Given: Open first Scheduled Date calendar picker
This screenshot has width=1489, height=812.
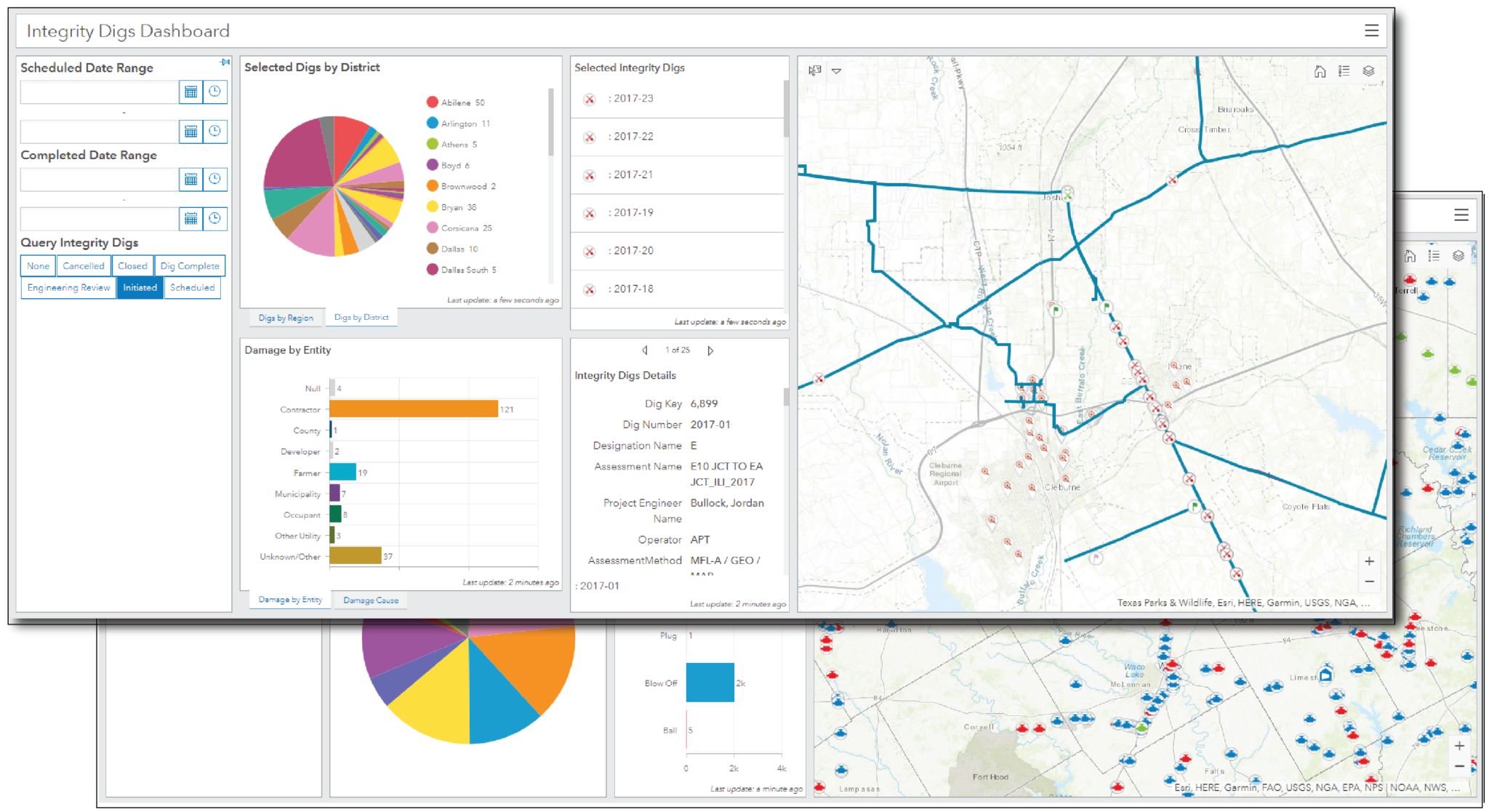Looking at the screenshot, I should tap(190, 92).
